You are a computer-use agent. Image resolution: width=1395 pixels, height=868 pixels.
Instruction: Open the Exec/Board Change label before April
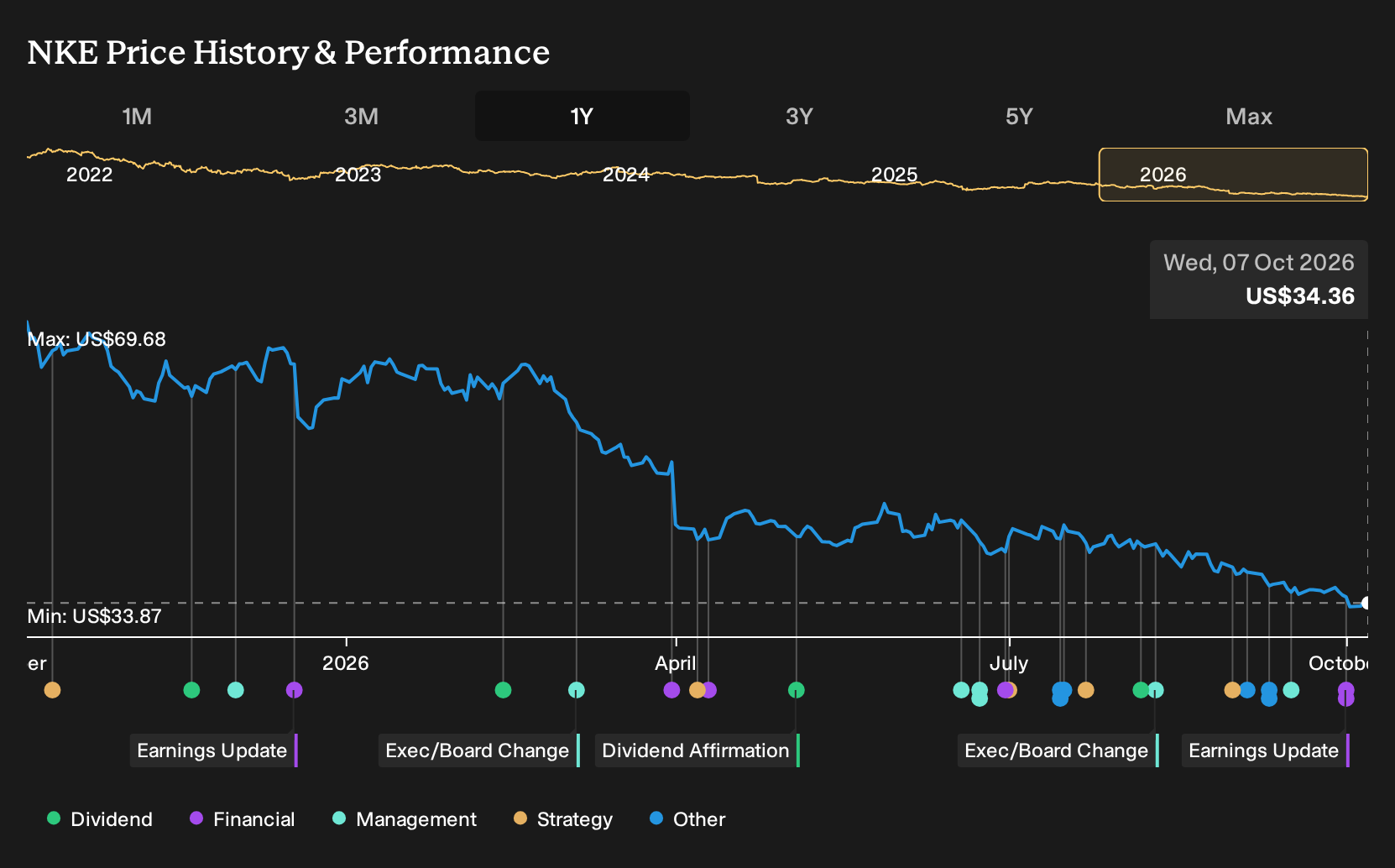[x=478, y=750]
